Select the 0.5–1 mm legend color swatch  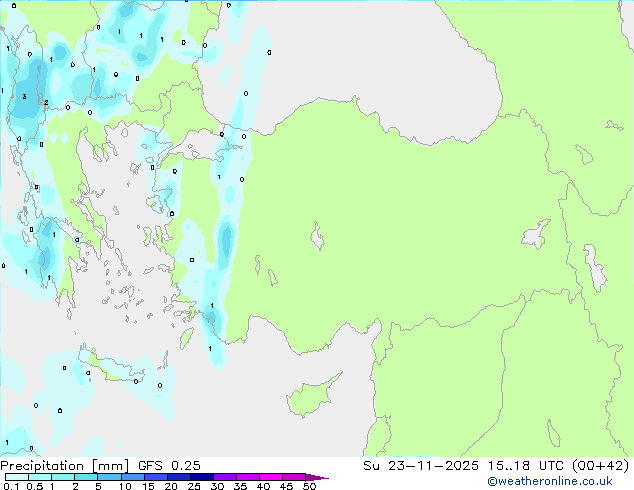40,477
